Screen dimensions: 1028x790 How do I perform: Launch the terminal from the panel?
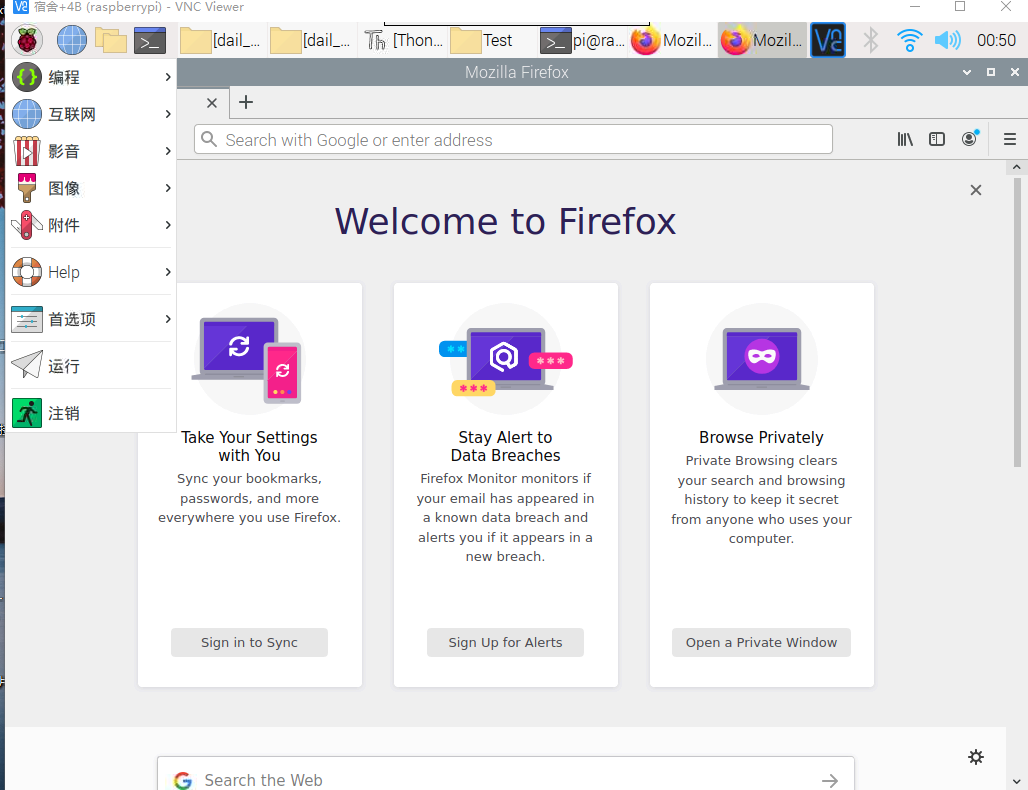click(150, 40)
